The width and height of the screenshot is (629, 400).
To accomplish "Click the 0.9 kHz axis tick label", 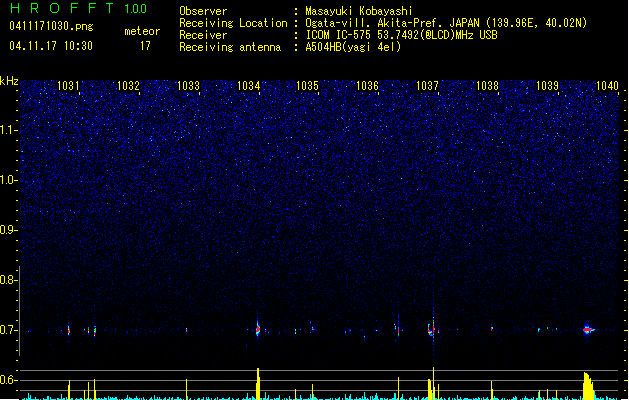I will pyautogui.click(x=8, y=230).
